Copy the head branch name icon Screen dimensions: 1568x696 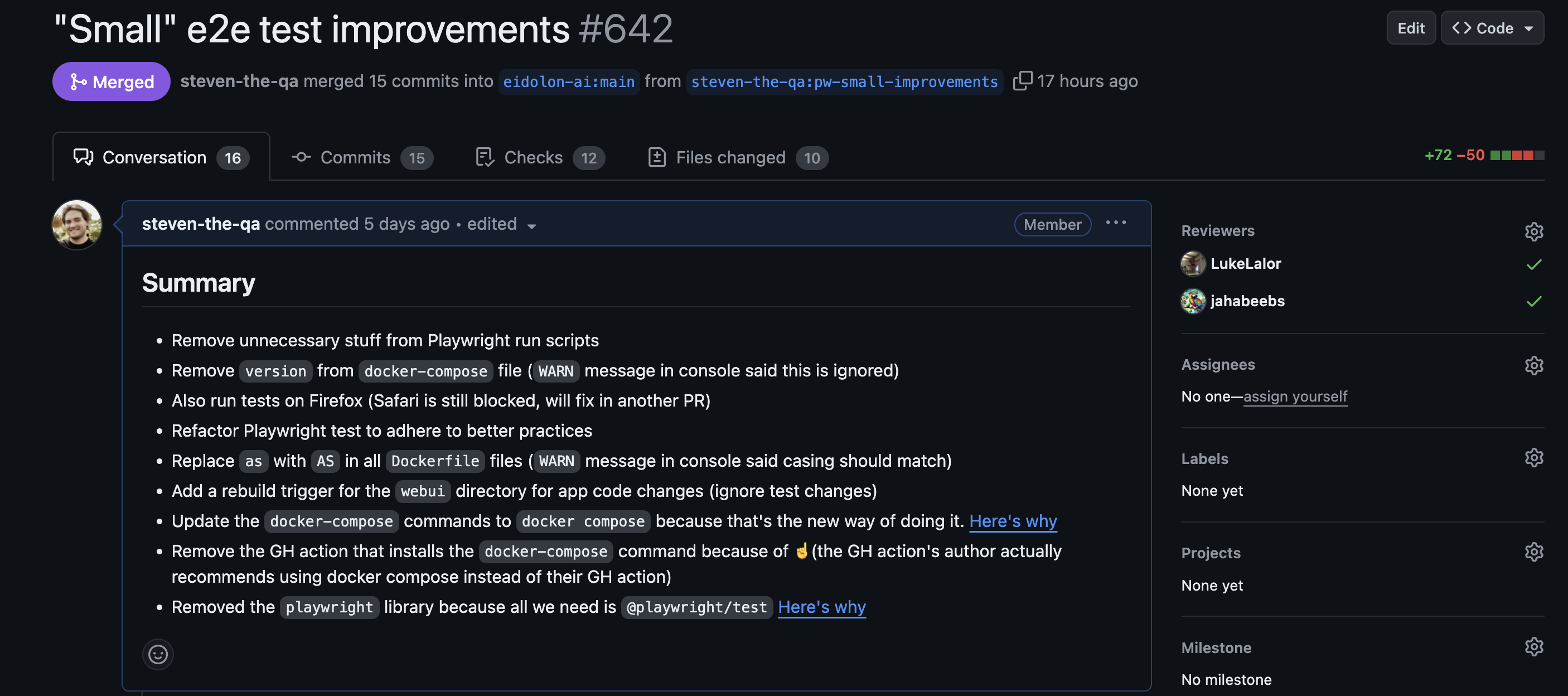pyautogui.click(x=1022, y=81)
